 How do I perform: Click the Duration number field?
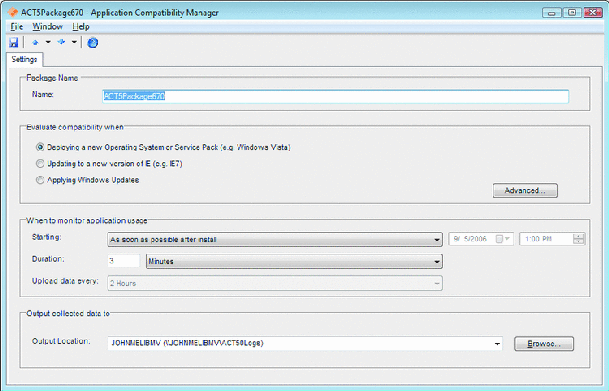pyautogui.click(x=124, y=261)
